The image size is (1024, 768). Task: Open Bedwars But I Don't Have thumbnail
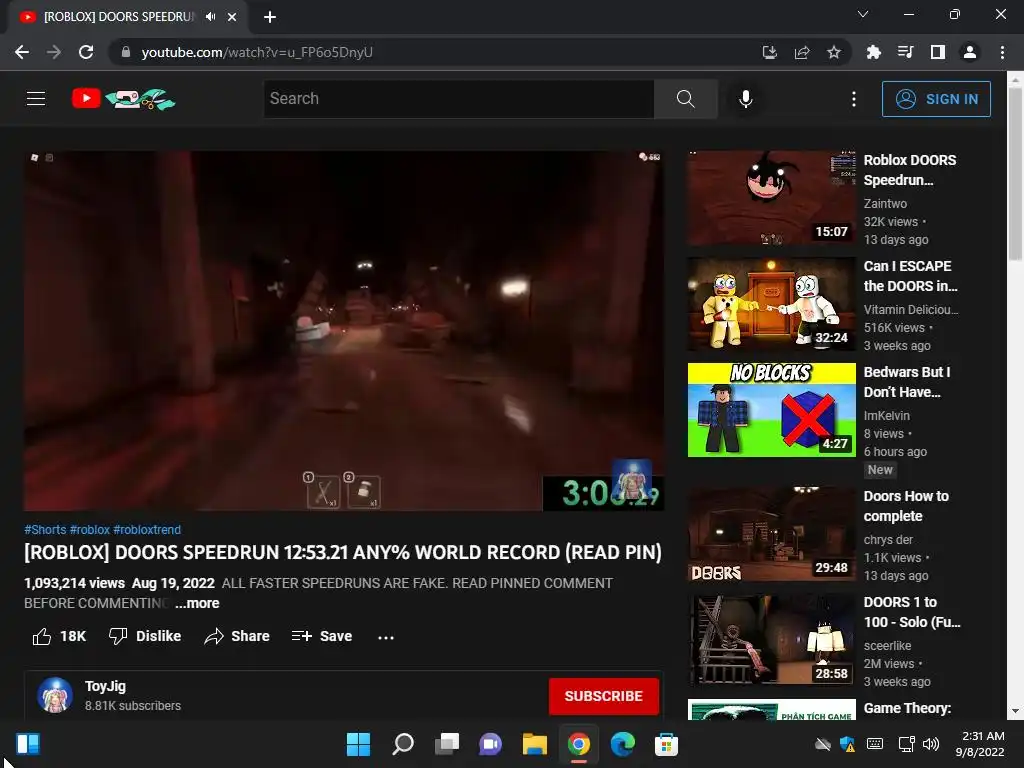point(771,409)
